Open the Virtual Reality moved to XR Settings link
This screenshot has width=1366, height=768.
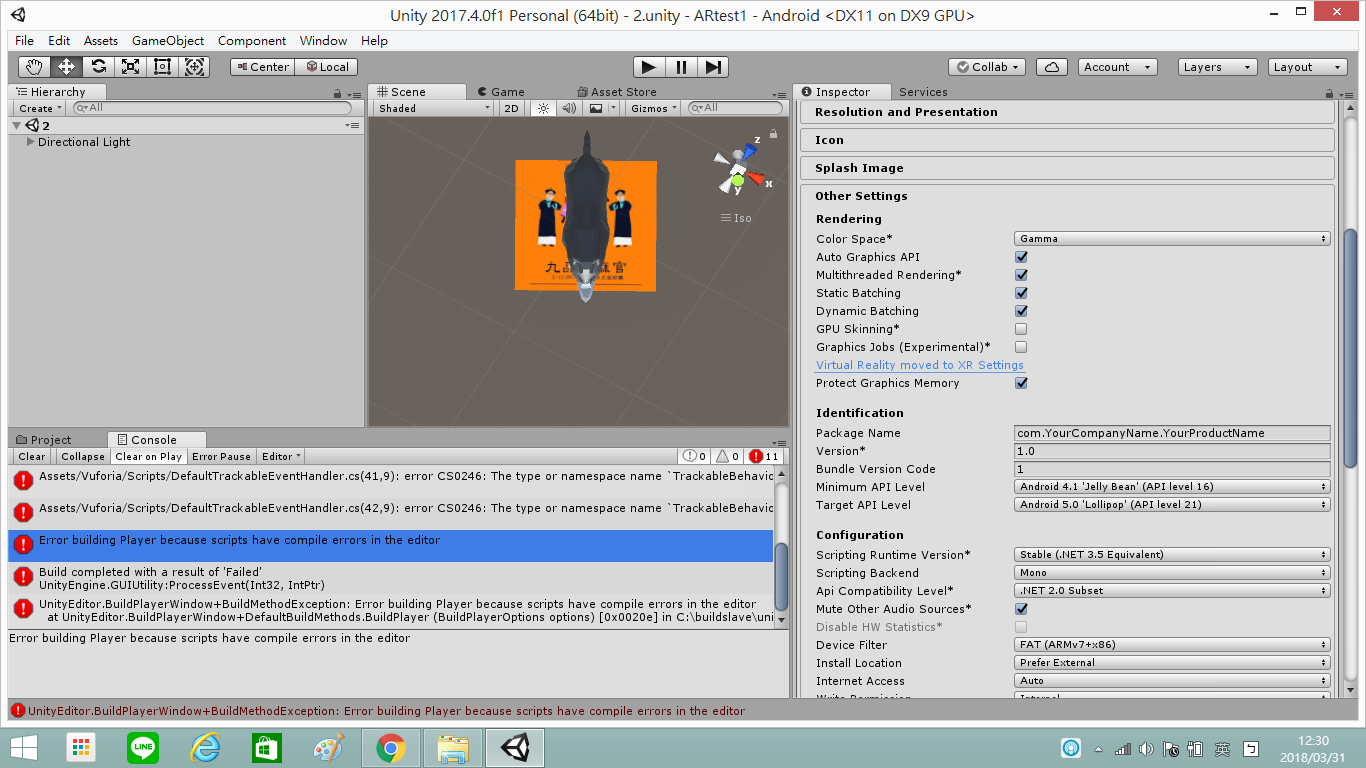coord(920,365)
